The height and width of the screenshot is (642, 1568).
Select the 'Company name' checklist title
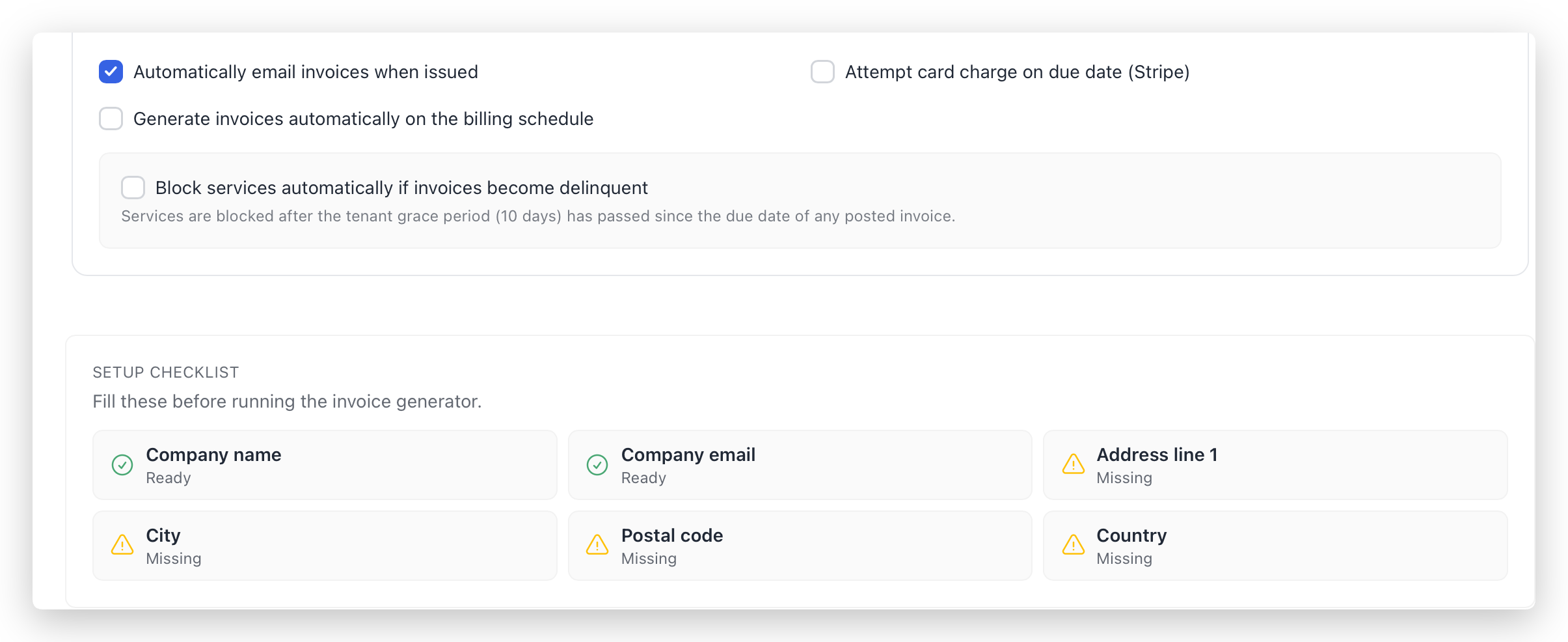click(213, 454)
